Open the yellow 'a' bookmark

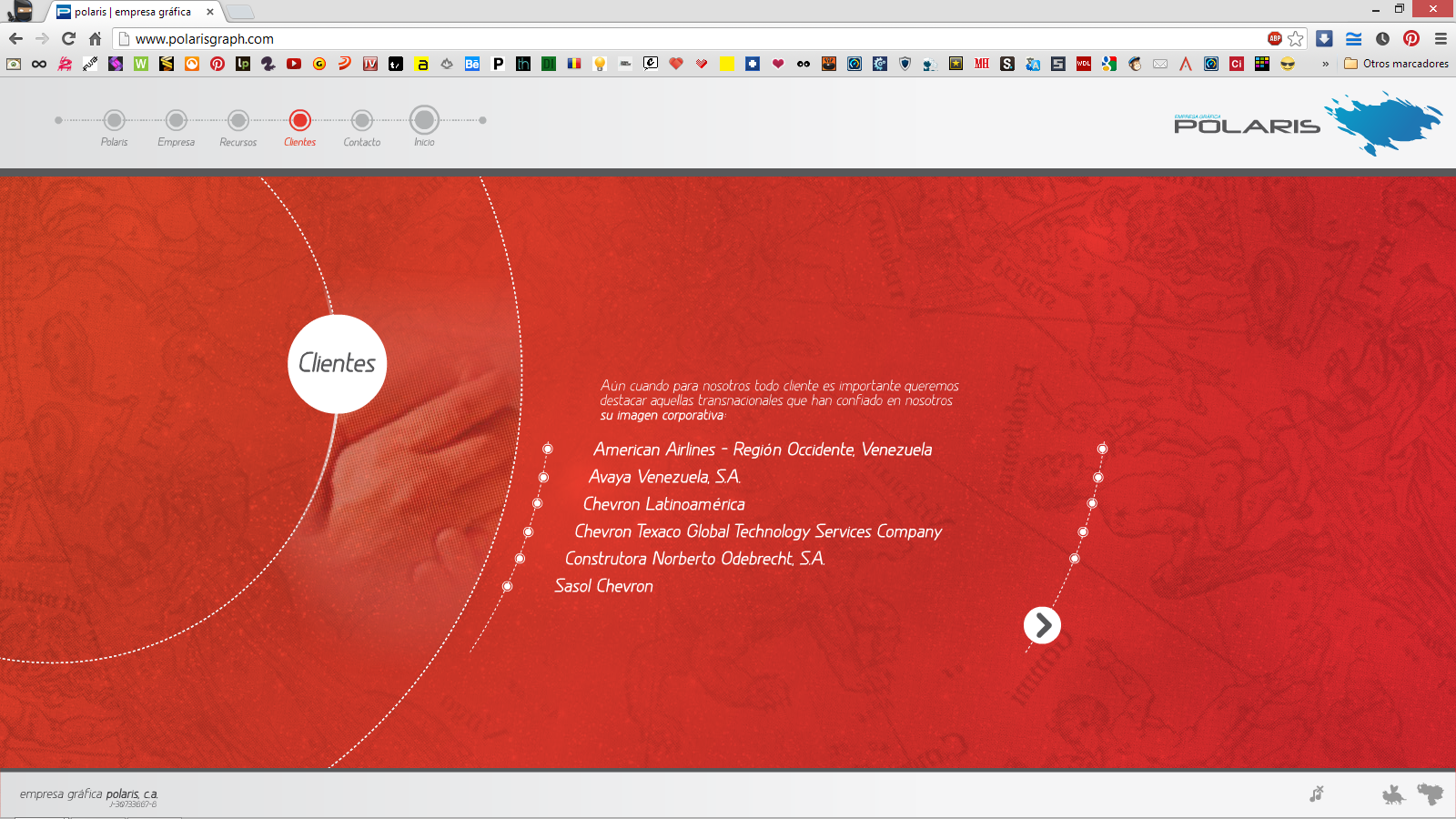point(422,64)
